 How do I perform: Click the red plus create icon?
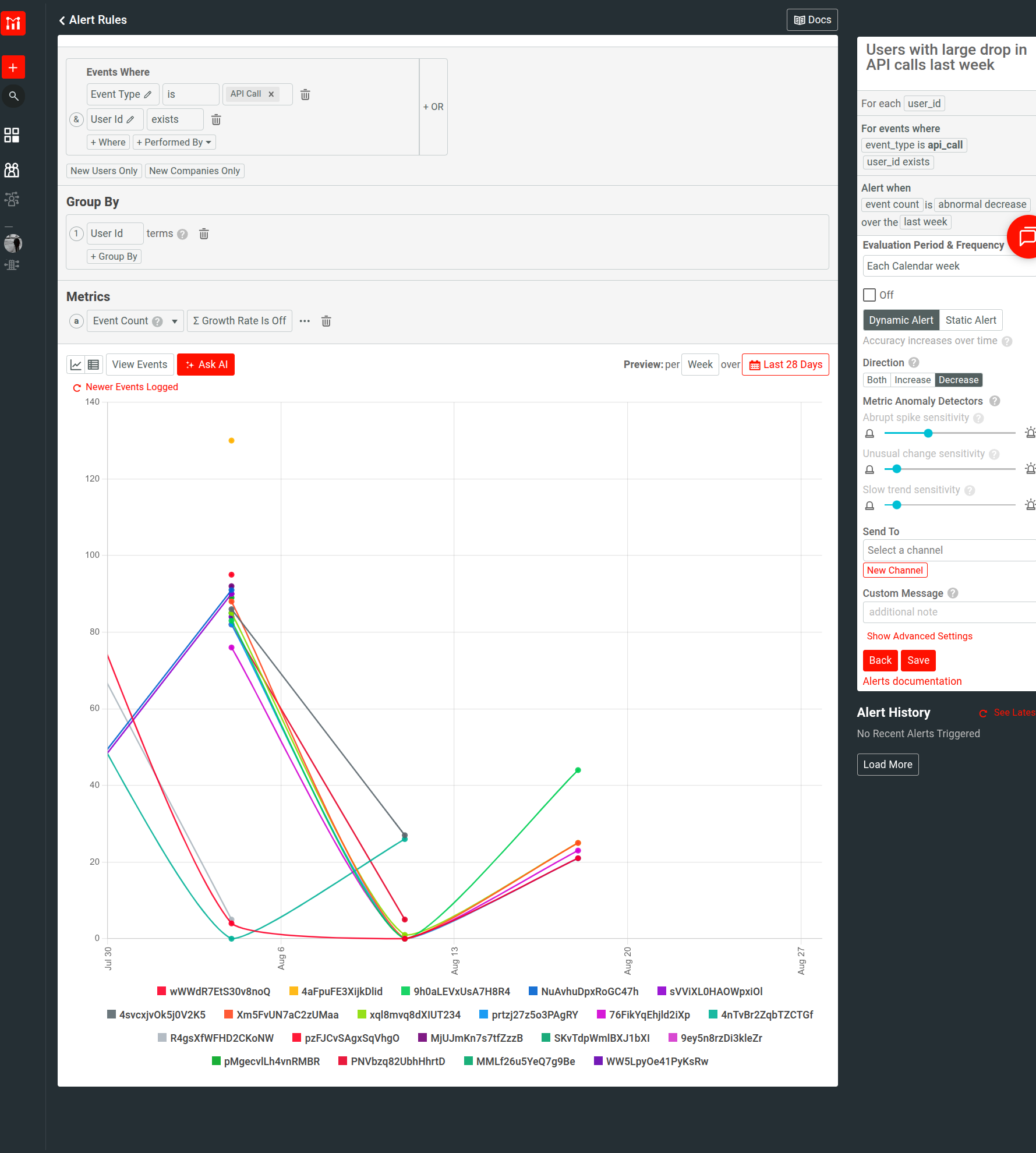[x=13, y=67]
